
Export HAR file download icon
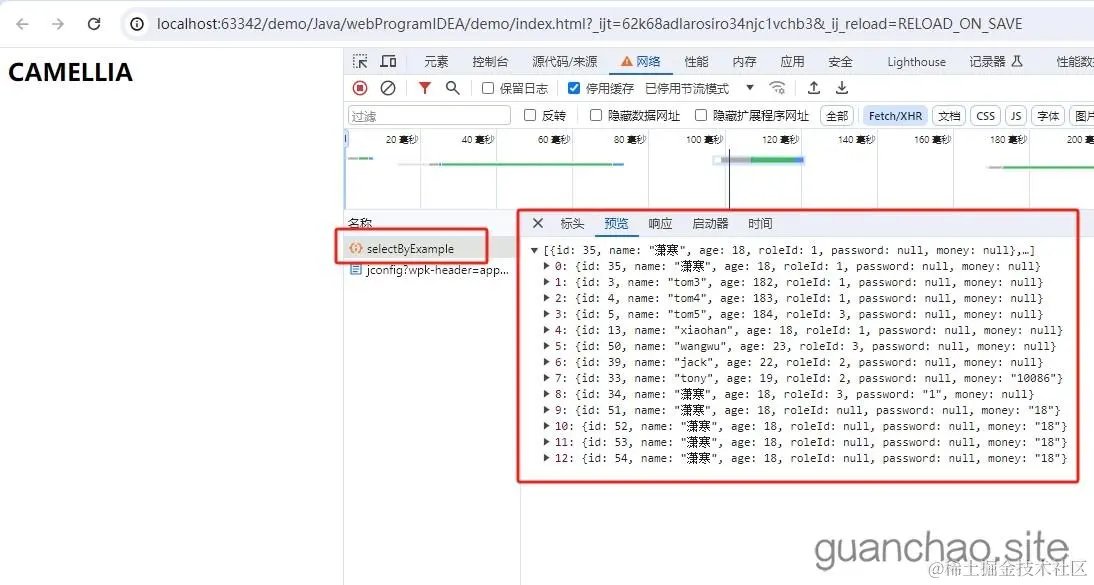[842, 88]
